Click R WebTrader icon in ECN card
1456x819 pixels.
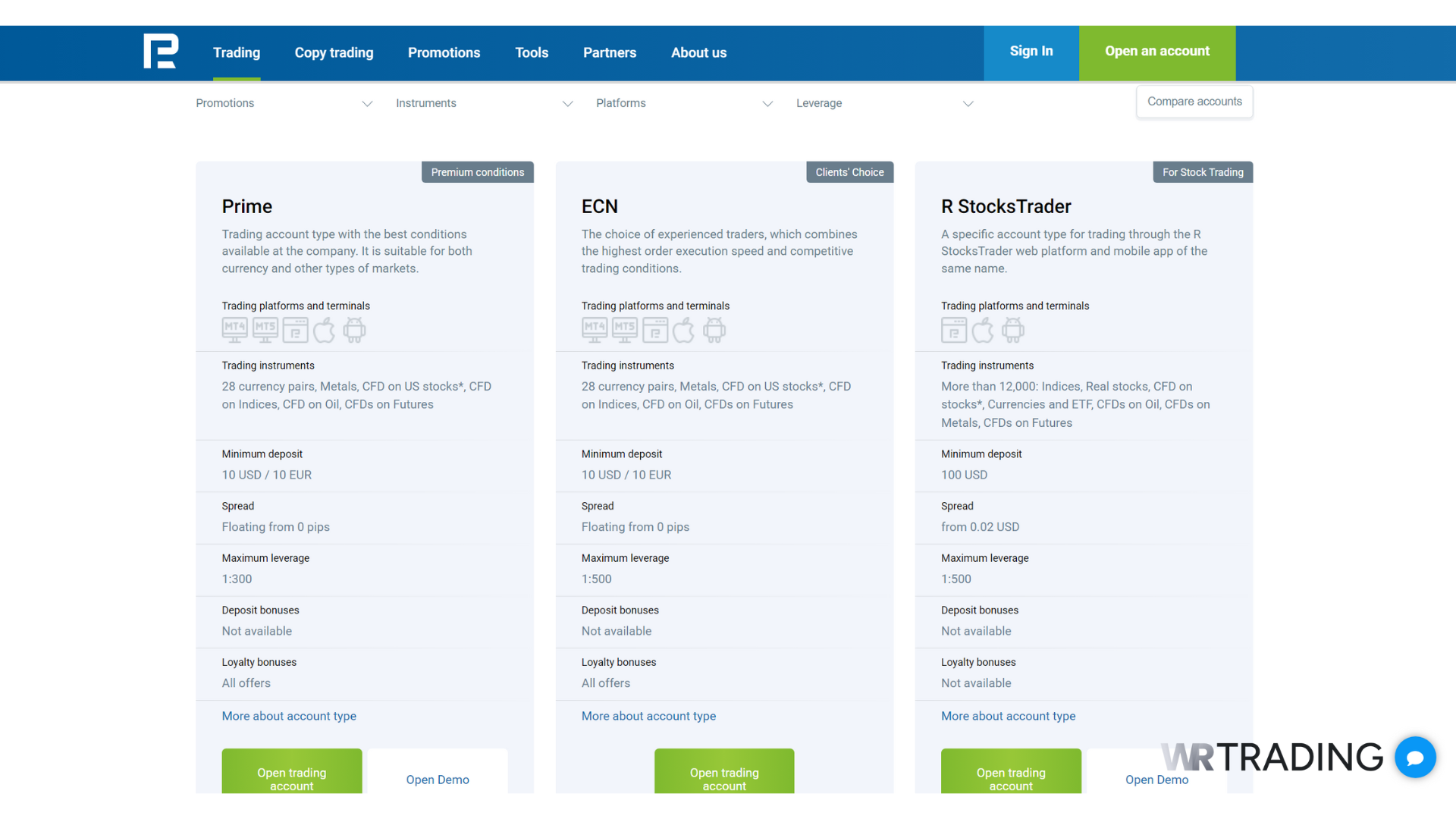pyautogui.click(x=655, y=330)
